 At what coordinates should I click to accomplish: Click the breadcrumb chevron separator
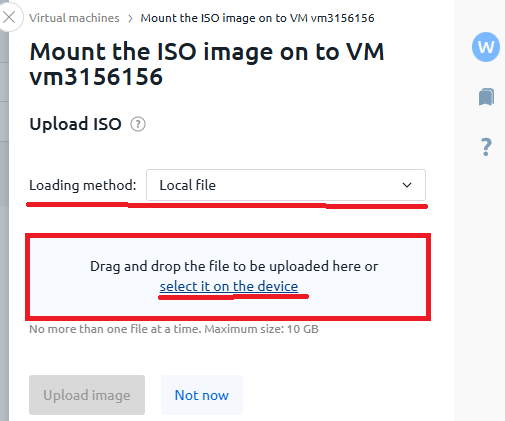coord(130,18)
